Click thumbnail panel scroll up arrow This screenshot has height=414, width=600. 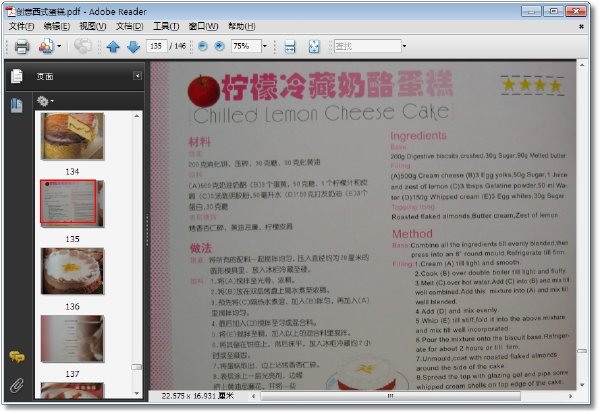pyautogui.click(x=137, y=116)
